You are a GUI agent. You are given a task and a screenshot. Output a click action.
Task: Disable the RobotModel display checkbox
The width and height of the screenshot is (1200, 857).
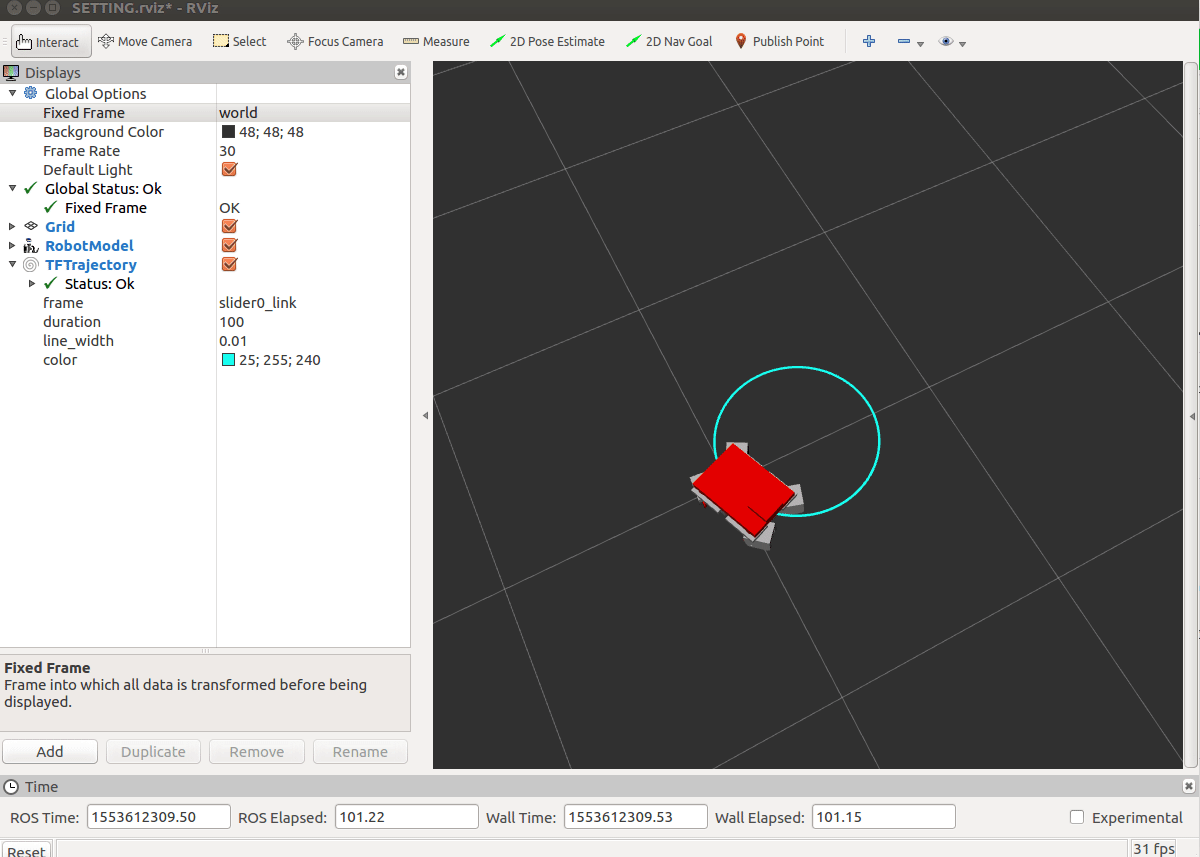[x=229, y=245]
